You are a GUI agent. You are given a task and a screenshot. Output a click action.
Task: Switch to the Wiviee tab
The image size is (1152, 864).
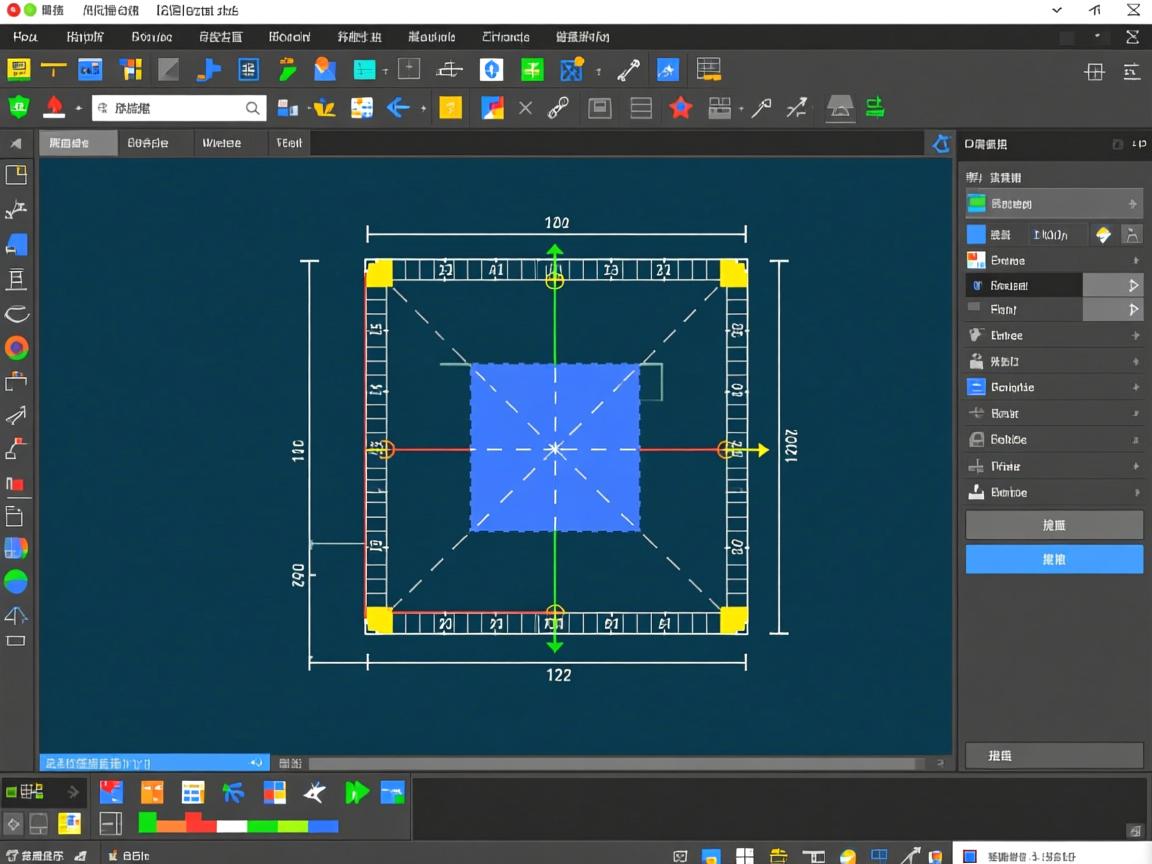[221, 143]
